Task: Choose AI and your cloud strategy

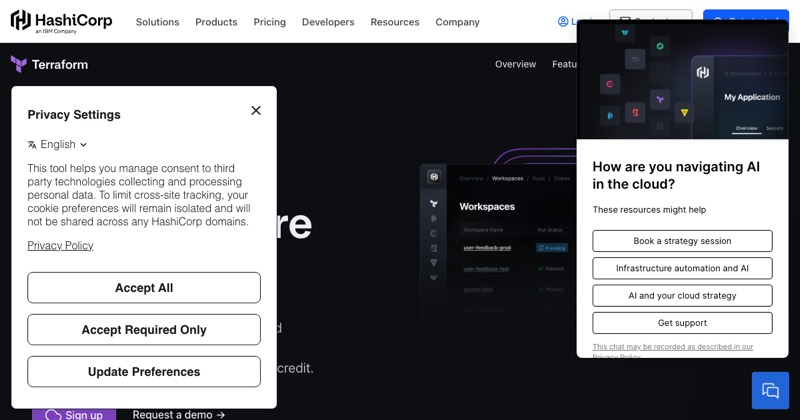Action: (x=682, y=295)
